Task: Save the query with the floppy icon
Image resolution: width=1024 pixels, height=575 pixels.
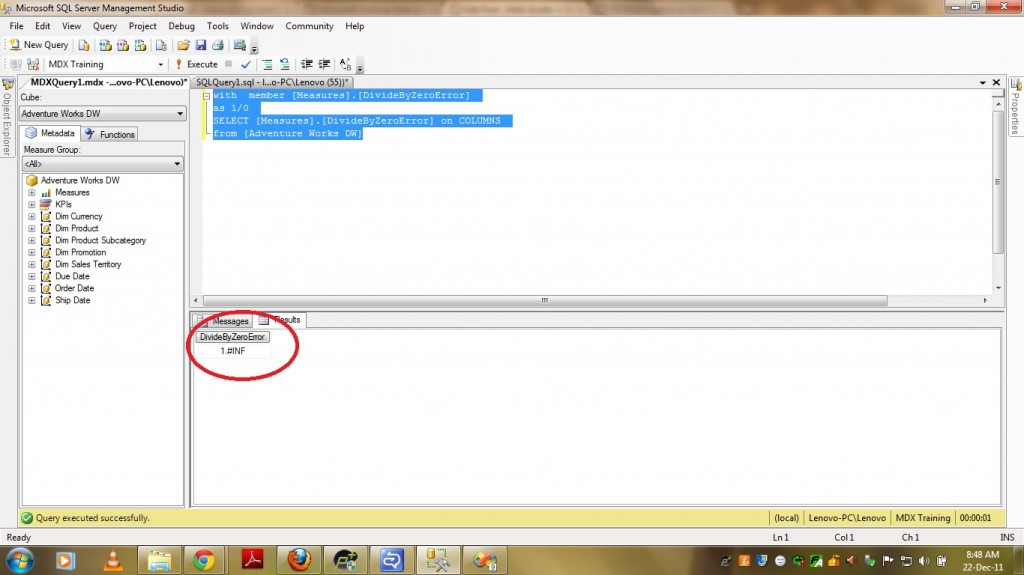Action: pyautogui.click(x=200, y=45)
